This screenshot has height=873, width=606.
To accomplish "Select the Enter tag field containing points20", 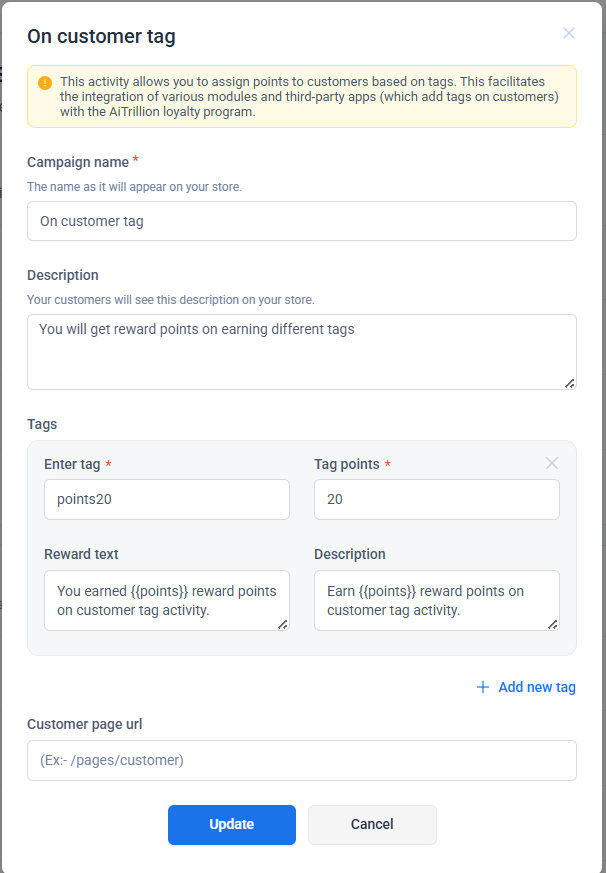I will tap(166, 499).
